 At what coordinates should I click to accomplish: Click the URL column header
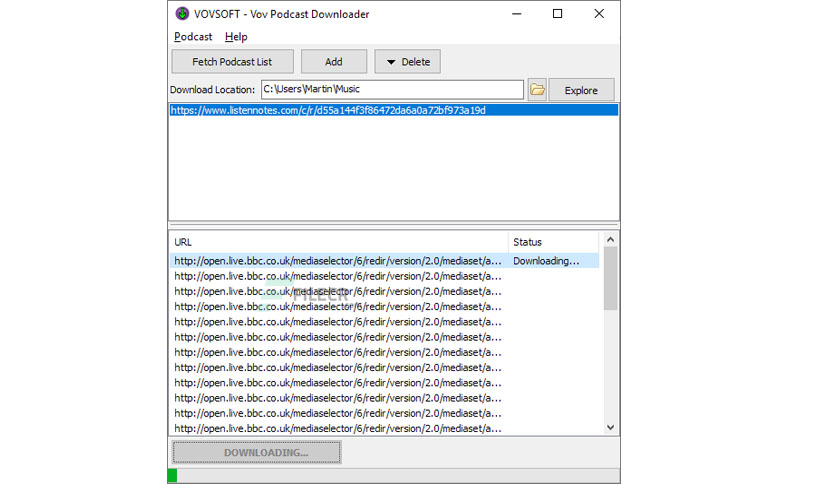click(339, 242)
